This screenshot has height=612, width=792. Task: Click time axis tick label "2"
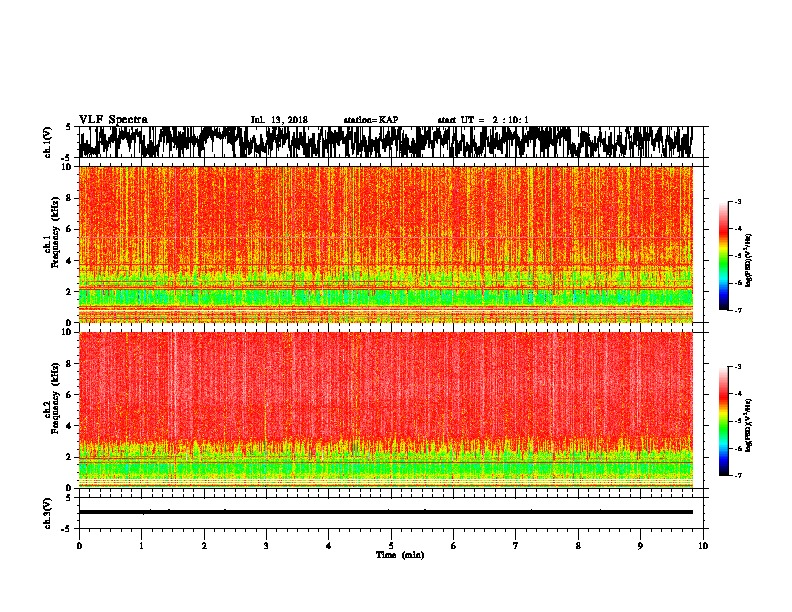coord(204,546)
